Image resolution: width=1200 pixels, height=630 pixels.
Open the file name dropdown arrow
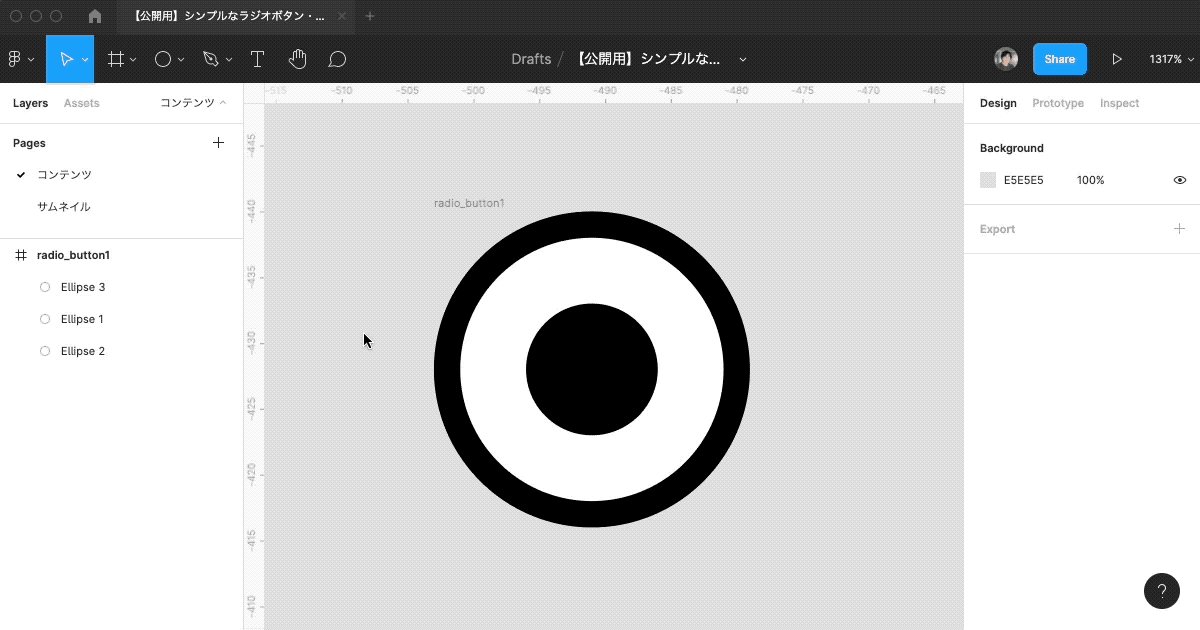(x=742, y=59)
